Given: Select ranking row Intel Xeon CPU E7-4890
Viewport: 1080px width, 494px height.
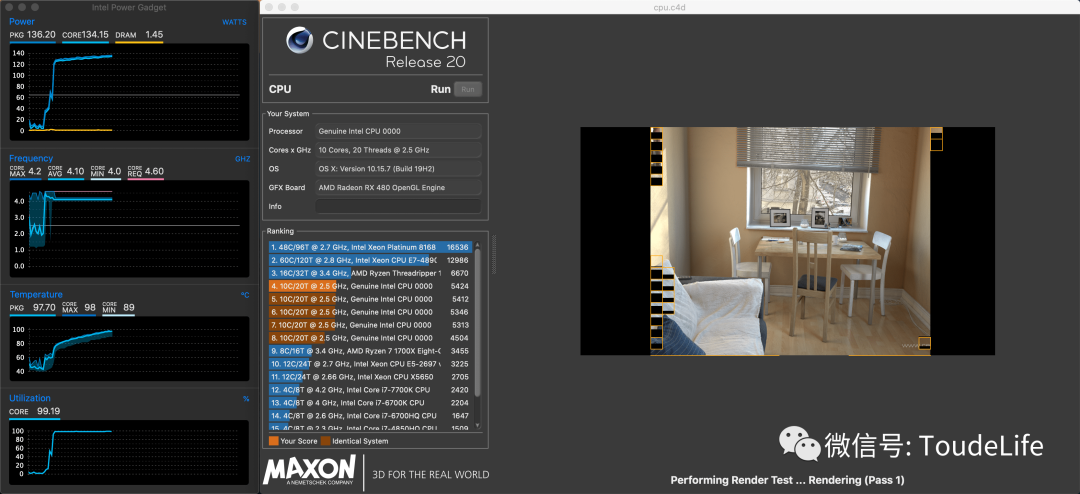Looking at the screenshot, I should 371,260.
